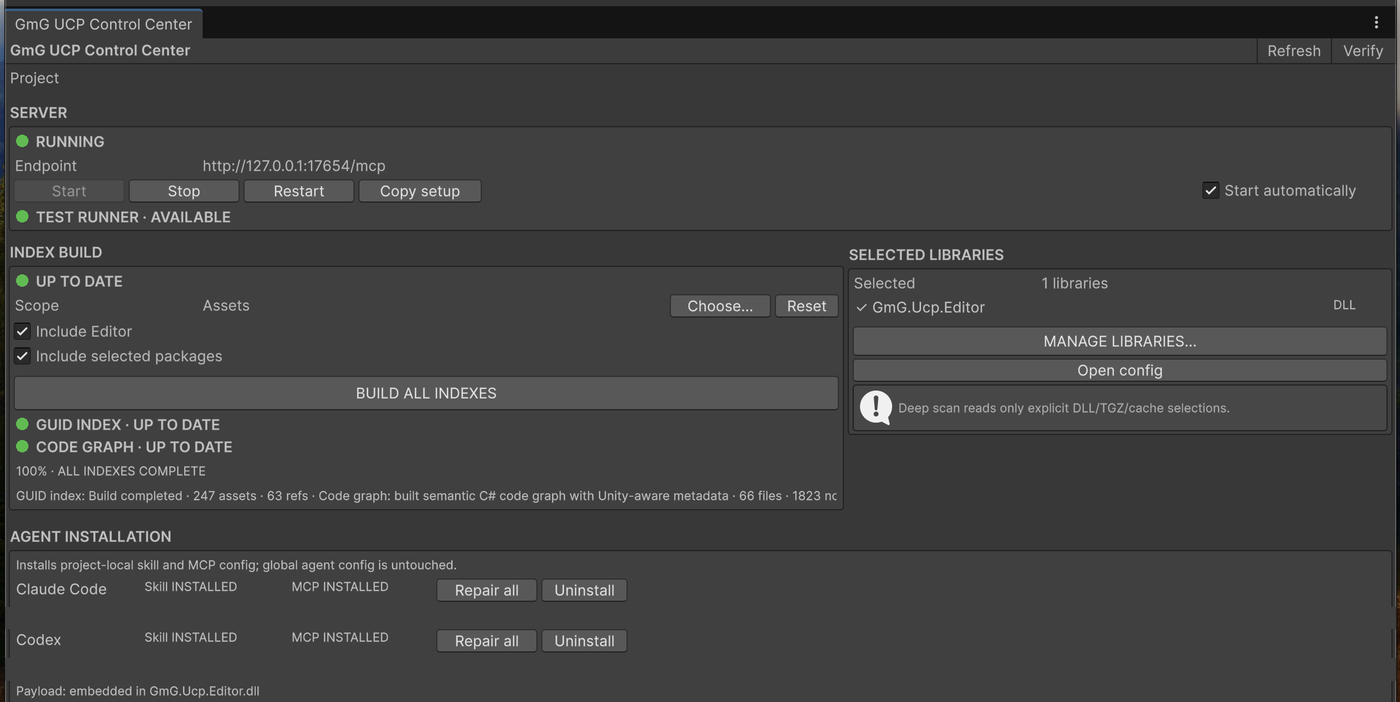Click the AGENT INSTALLATION heading
1400x702 pixels.
pos(91,537)
